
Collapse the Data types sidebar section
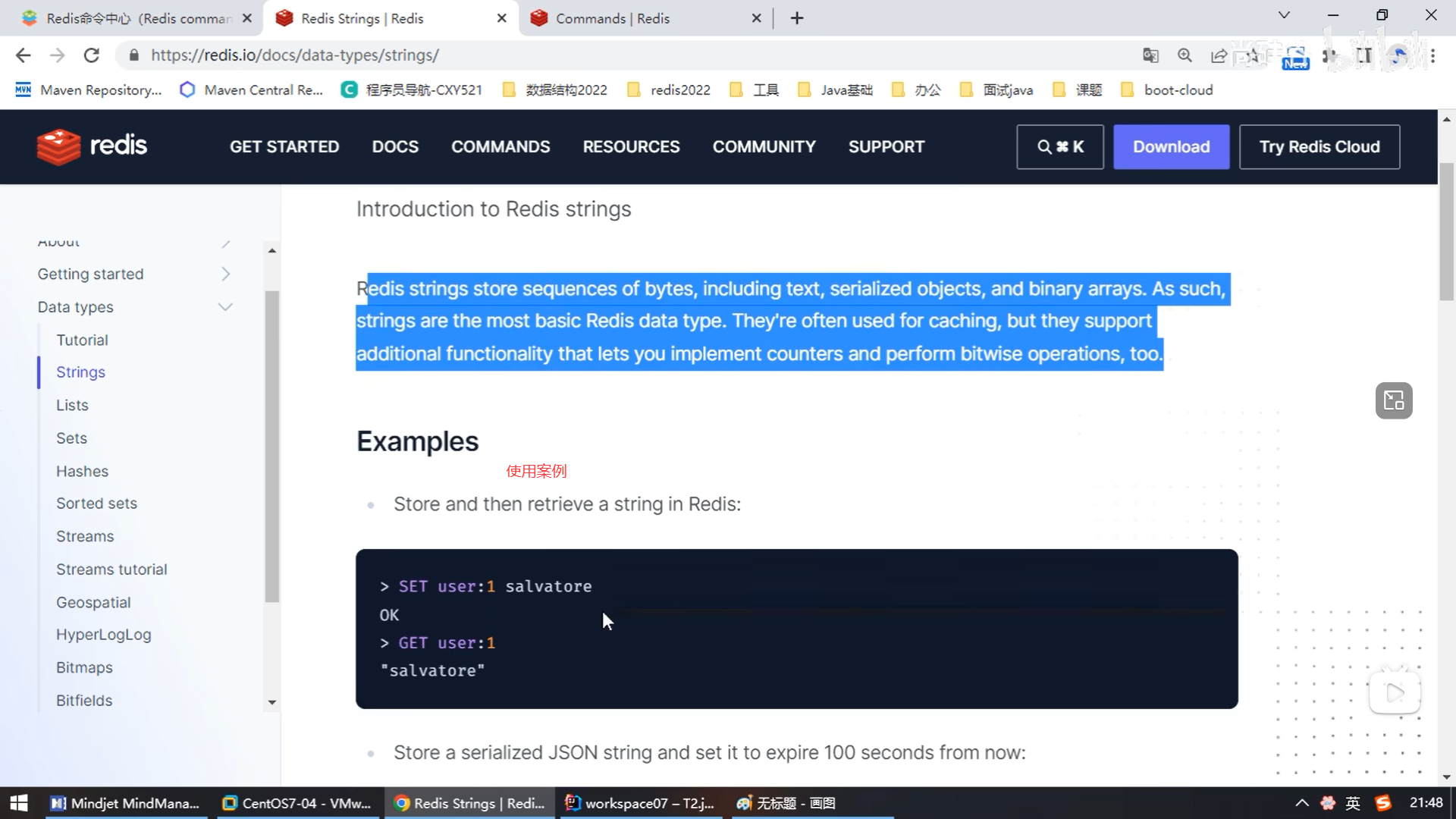pos(225,307)
